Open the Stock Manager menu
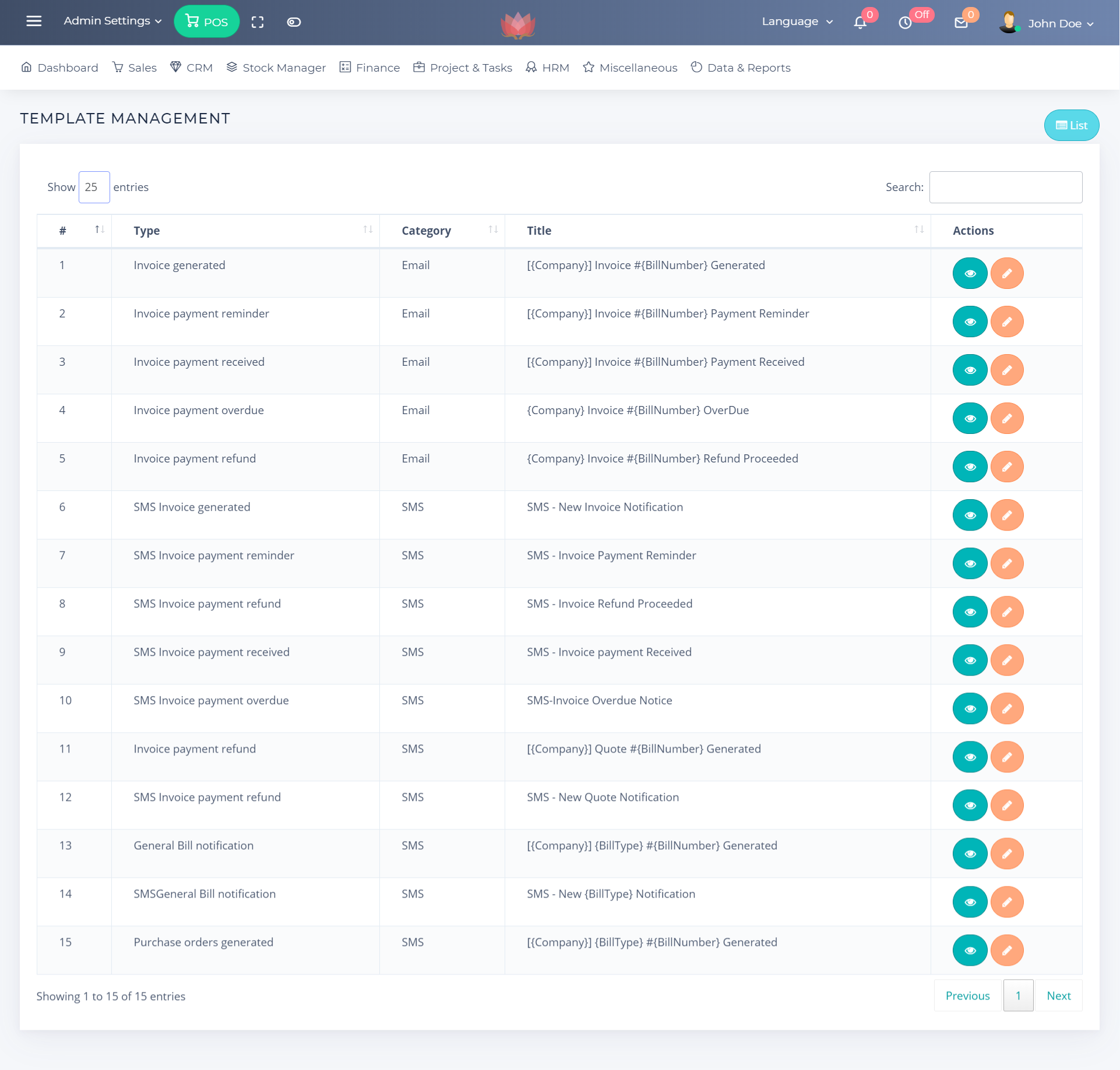This screenshot has height=1070, width=1120. click(276, 68)
